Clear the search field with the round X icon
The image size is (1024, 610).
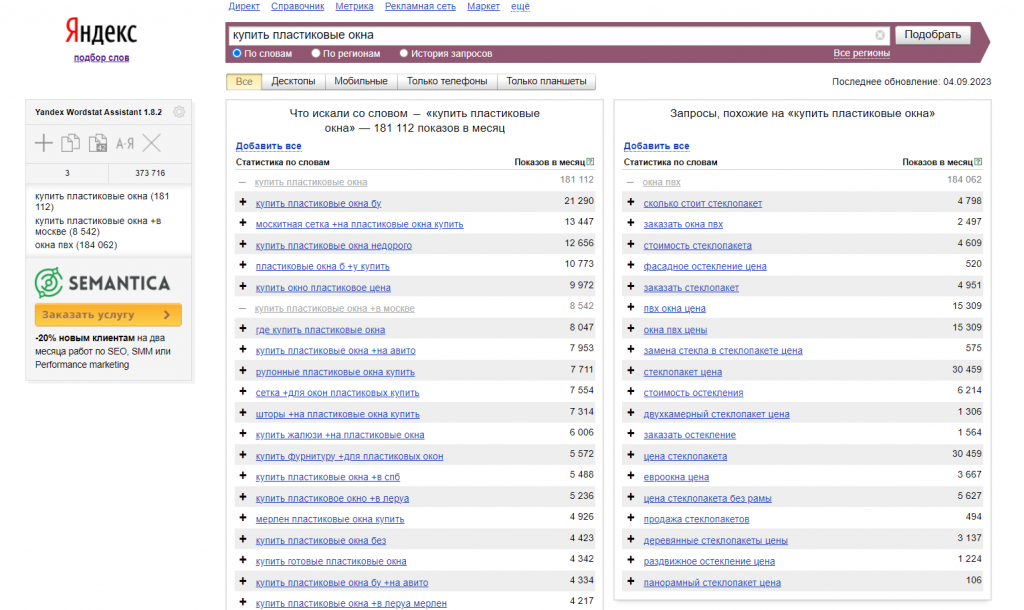(x=880, y=35)
